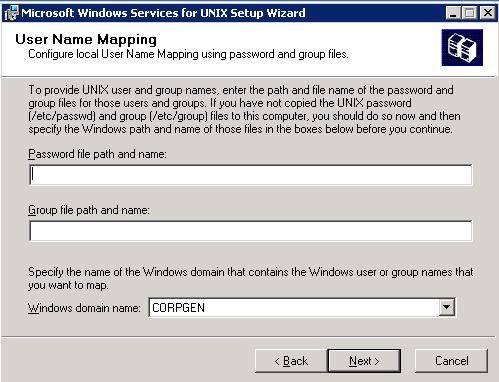This screenshot has height=382, width=499.
Task: Cancel the setup wizard
Action: point(451,361)
